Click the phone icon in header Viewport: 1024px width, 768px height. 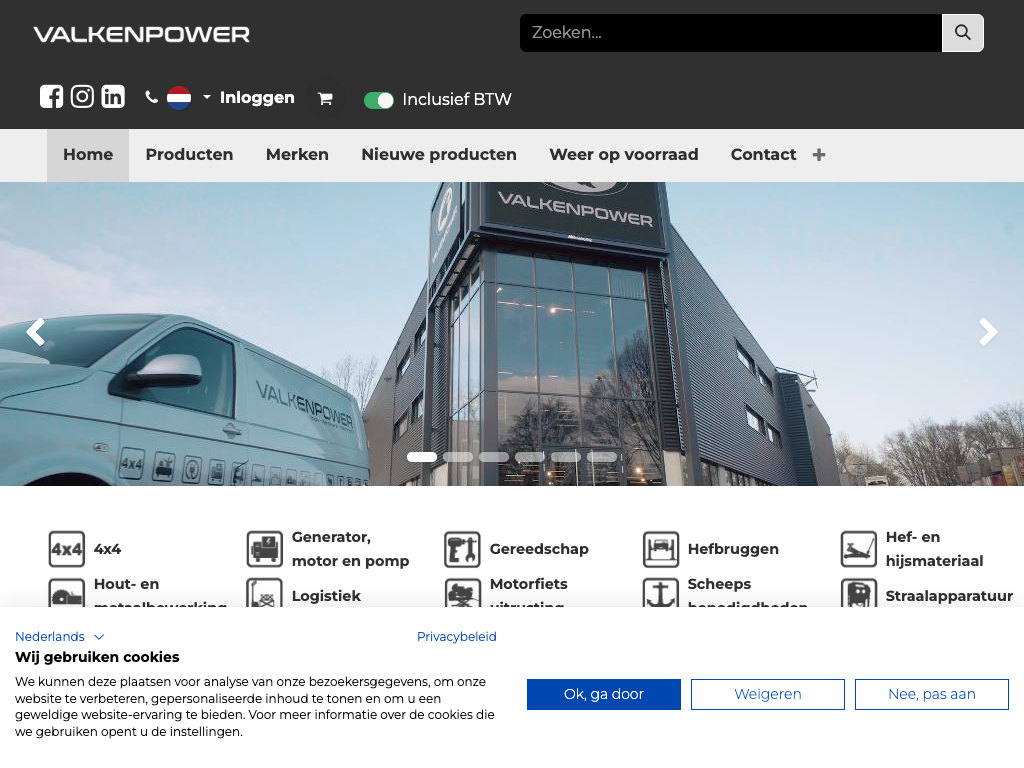tap(152, 98)
